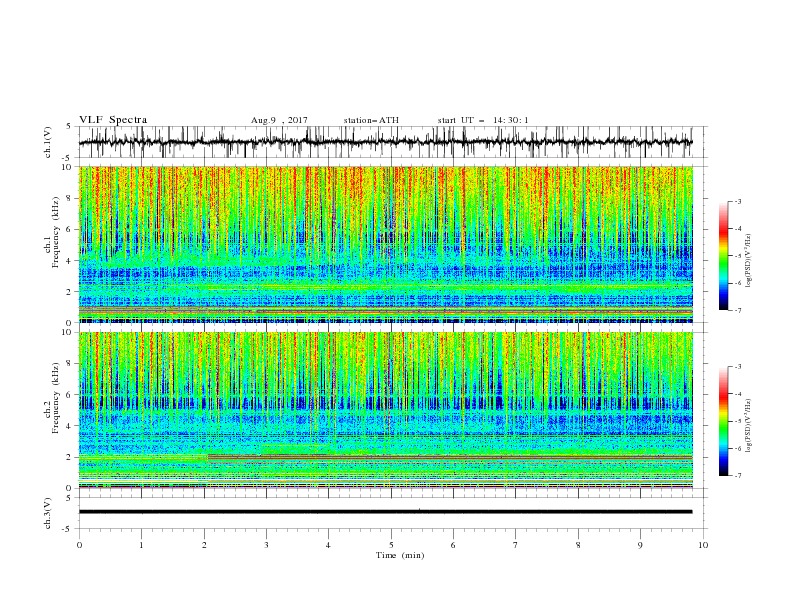The height and width of the screenshot is (612, 792).
Task: Click the '2' kHz tick on ch.2 frequency axis
Action: 70,457
